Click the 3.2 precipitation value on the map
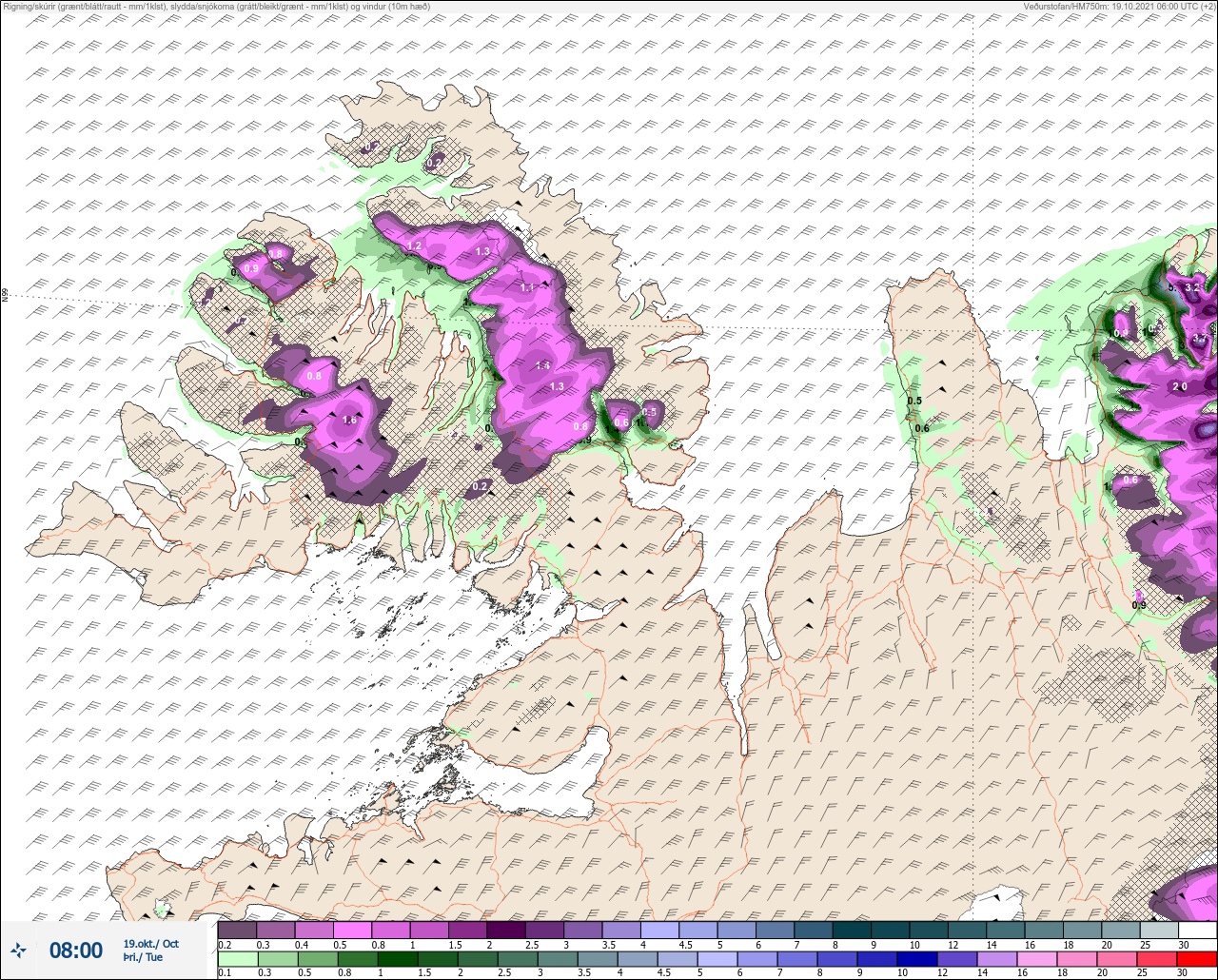The height and width of the screenshot is (980, 1218). (1191, 287)
